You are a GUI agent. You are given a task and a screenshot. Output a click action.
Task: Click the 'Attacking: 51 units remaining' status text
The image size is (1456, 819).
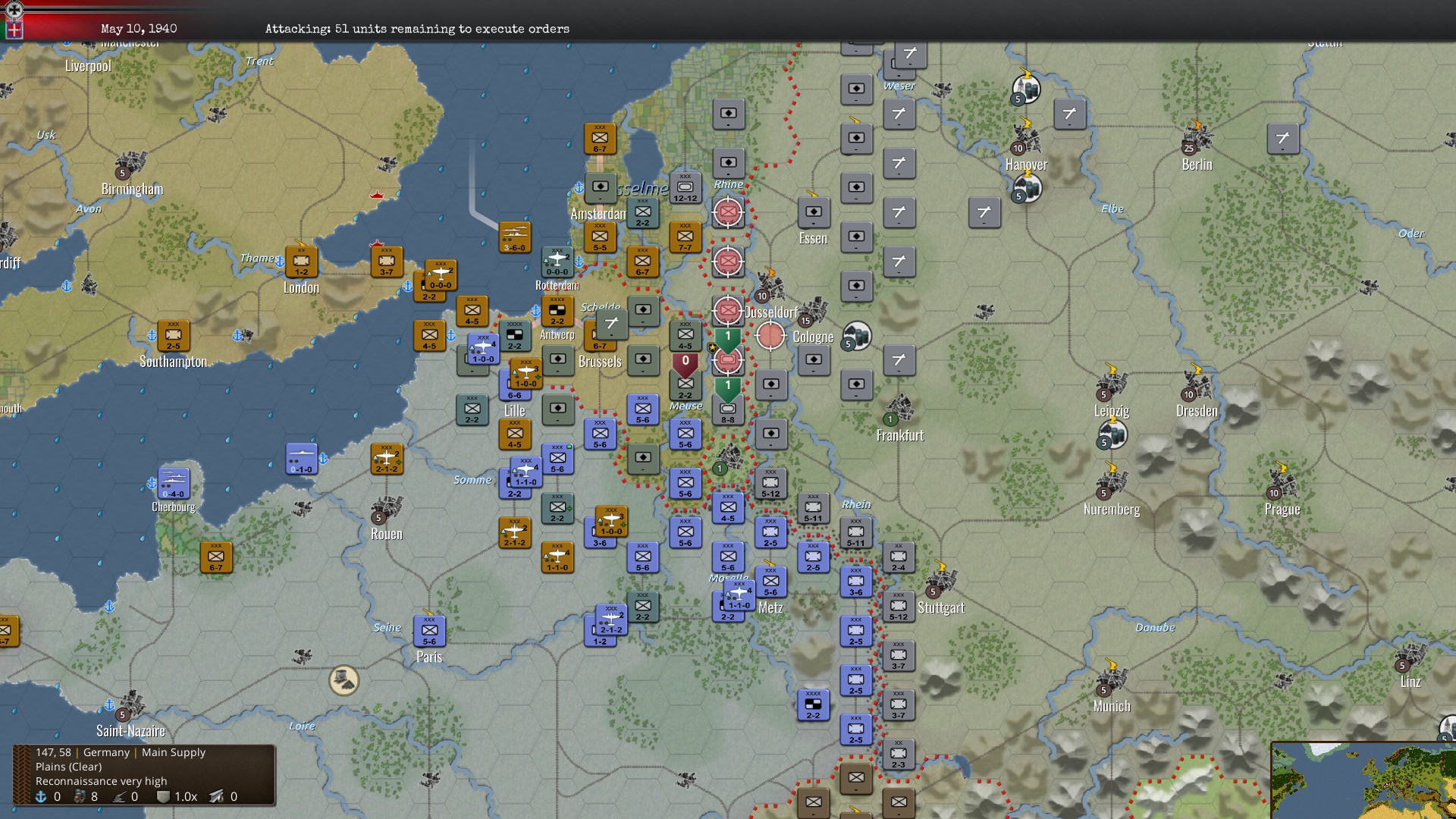pyautogui.click(x=417, y=29)
